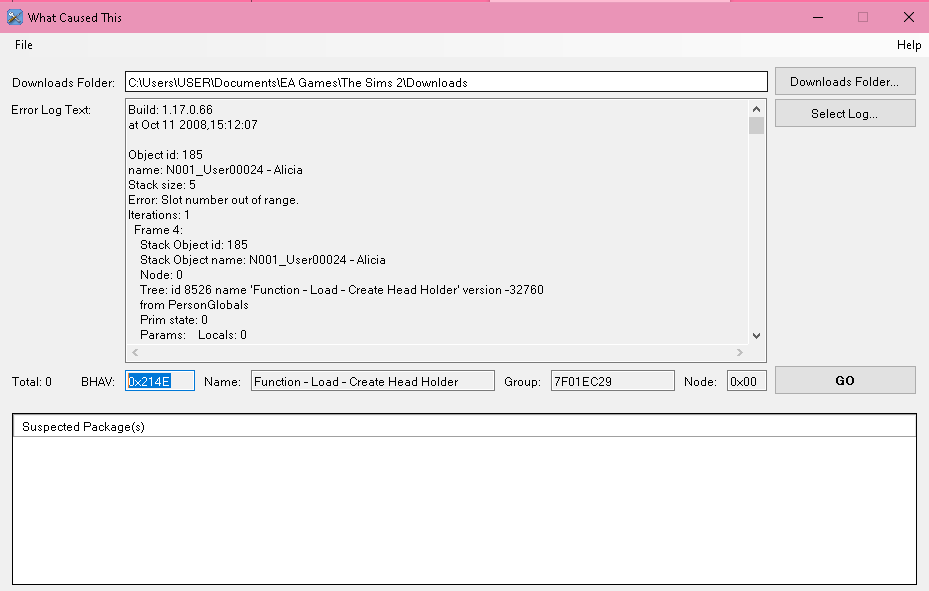The height and width of the screenshot is (591, 929).
Task: Click the horizontal scrollbar left arrow
Action: pyautogui.click(x=134, y=352)
